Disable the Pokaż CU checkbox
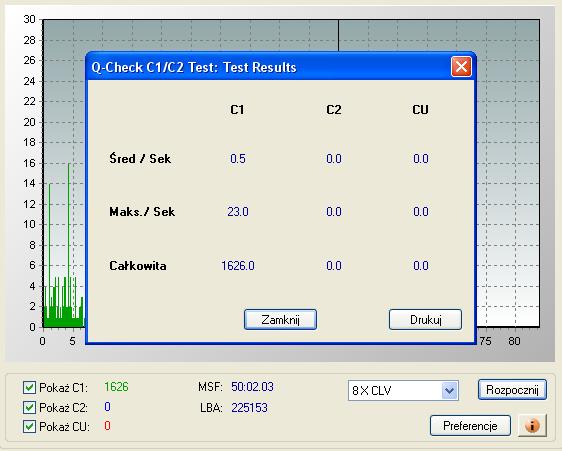The width and height of the screenshot is (562, 451). coord(29,427)
